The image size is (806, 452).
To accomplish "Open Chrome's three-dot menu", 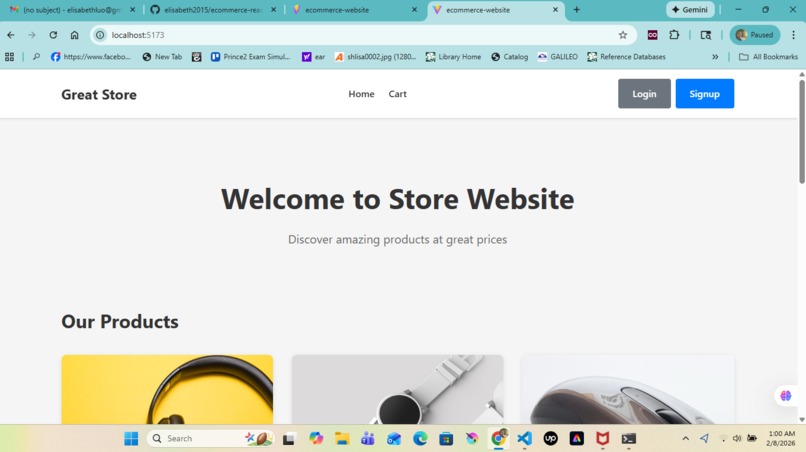I will pos(793,35).
